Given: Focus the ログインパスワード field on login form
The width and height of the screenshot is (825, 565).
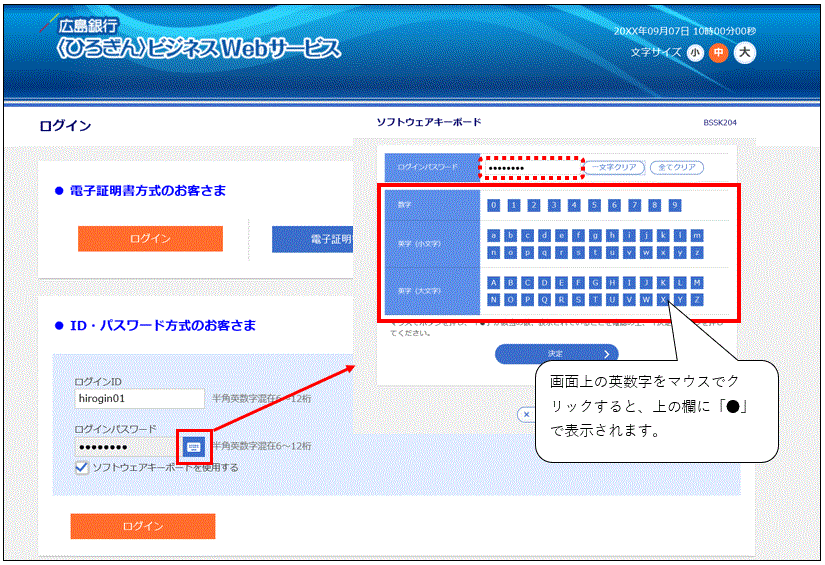Looking at the screenshot, I should [127, 447].
